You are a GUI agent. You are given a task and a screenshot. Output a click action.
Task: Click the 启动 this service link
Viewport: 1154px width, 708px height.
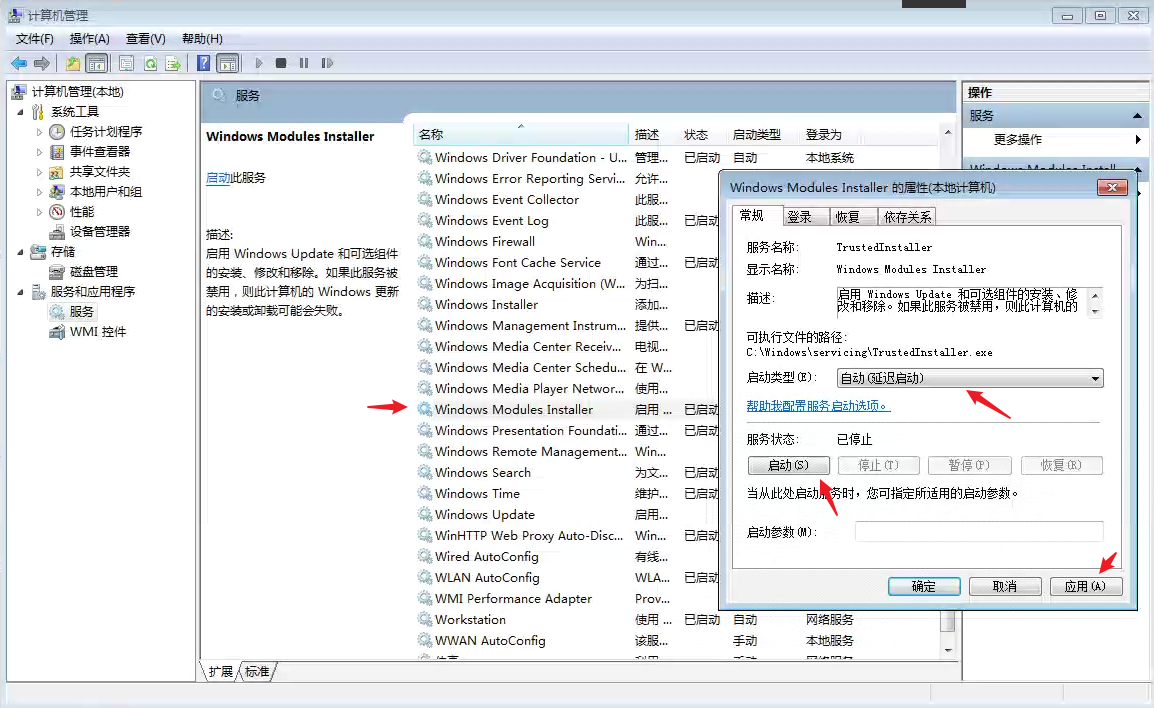click(x=218, y=178)
